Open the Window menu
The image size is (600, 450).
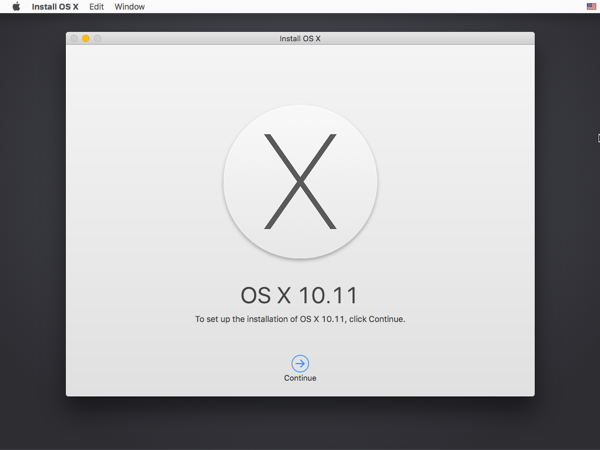click(129, 7)
